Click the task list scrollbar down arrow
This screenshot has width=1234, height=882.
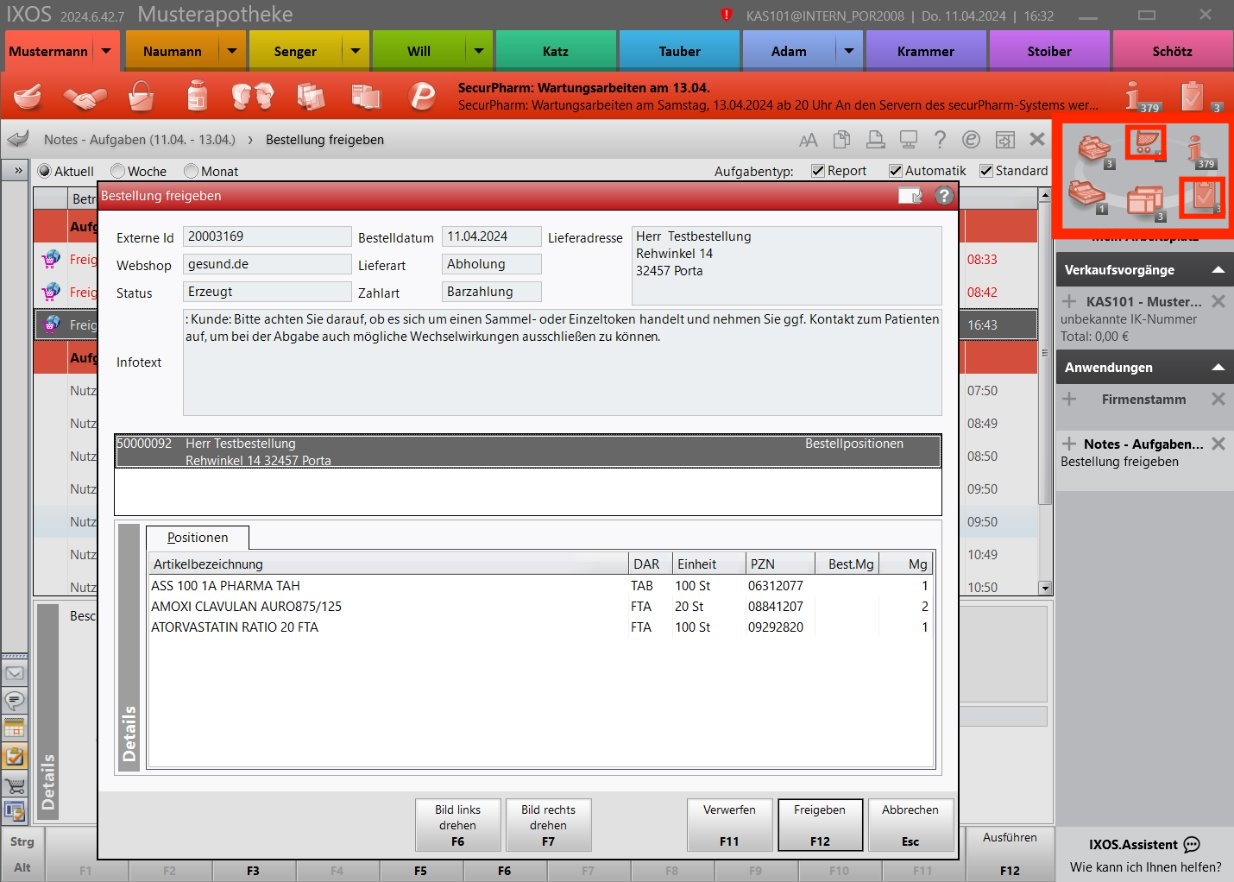click(1046, 588)
